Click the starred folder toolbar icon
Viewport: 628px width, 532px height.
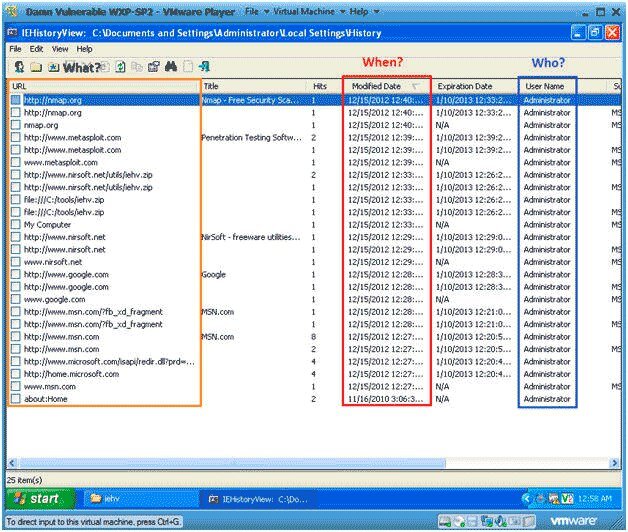[53, 67]
